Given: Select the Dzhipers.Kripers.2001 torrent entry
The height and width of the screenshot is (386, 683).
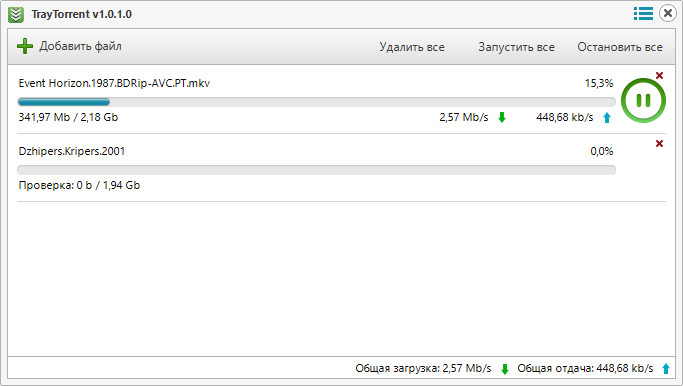Looking at the screenshot, I should click(x=72, y=151).
